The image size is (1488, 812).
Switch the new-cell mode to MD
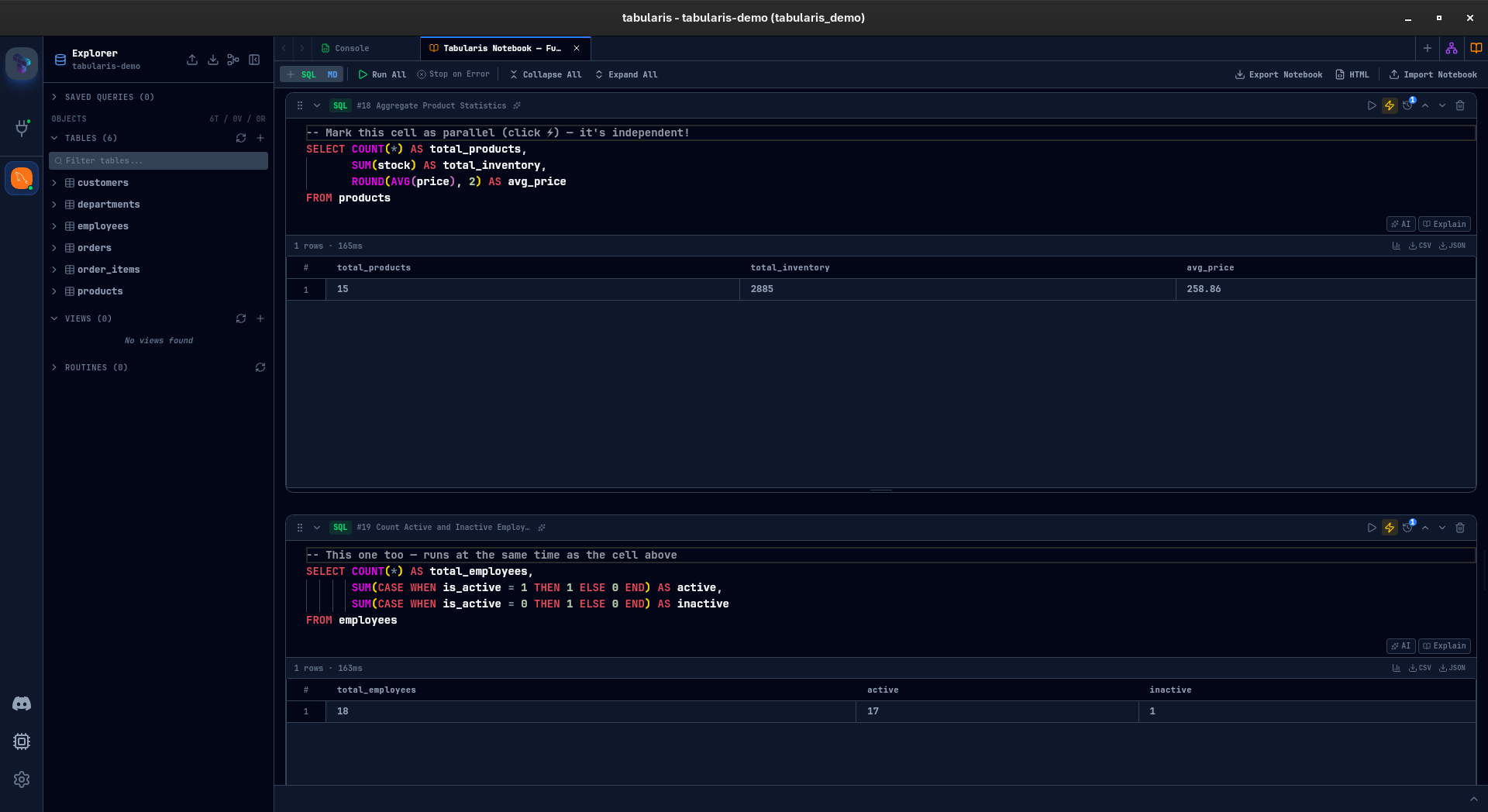click(x=332, y=74)
